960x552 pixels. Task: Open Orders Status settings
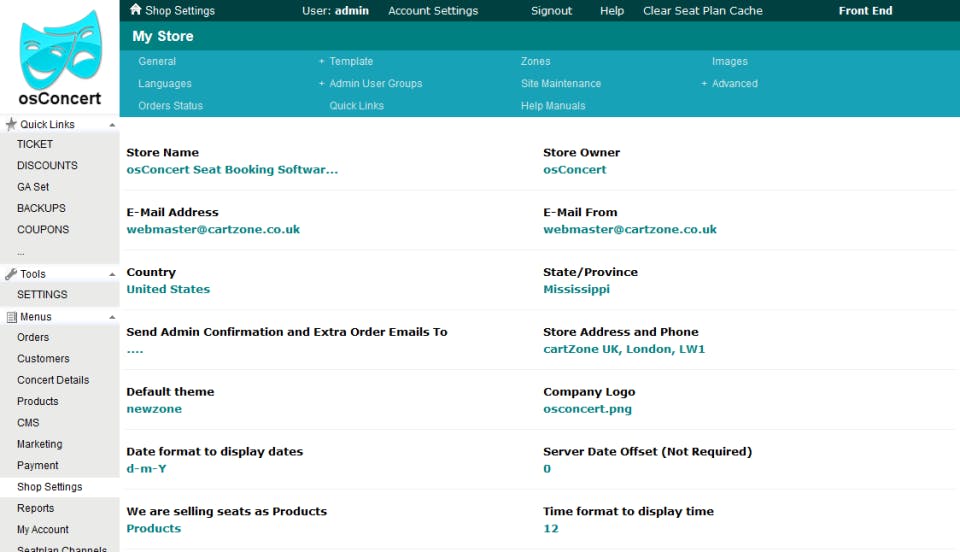pyautogui.click(x=170, y=105)
